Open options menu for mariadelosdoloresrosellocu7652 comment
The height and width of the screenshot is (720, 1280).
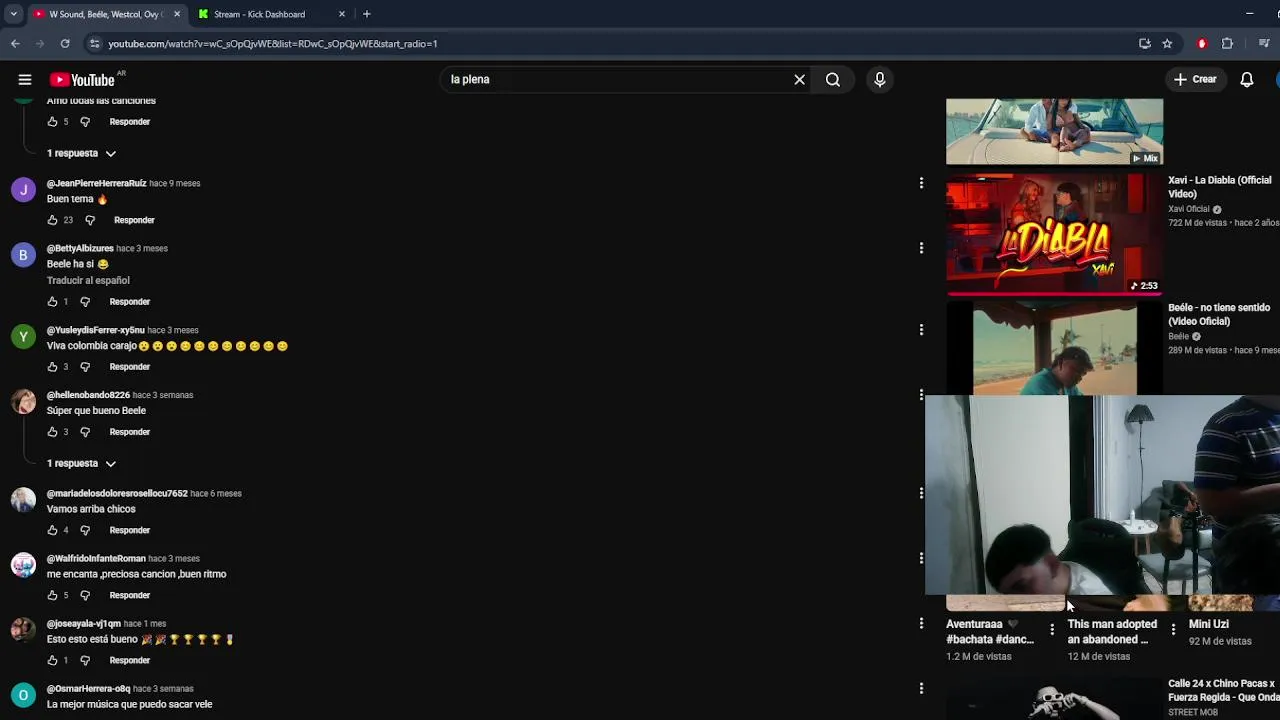[x=921, y=493]
